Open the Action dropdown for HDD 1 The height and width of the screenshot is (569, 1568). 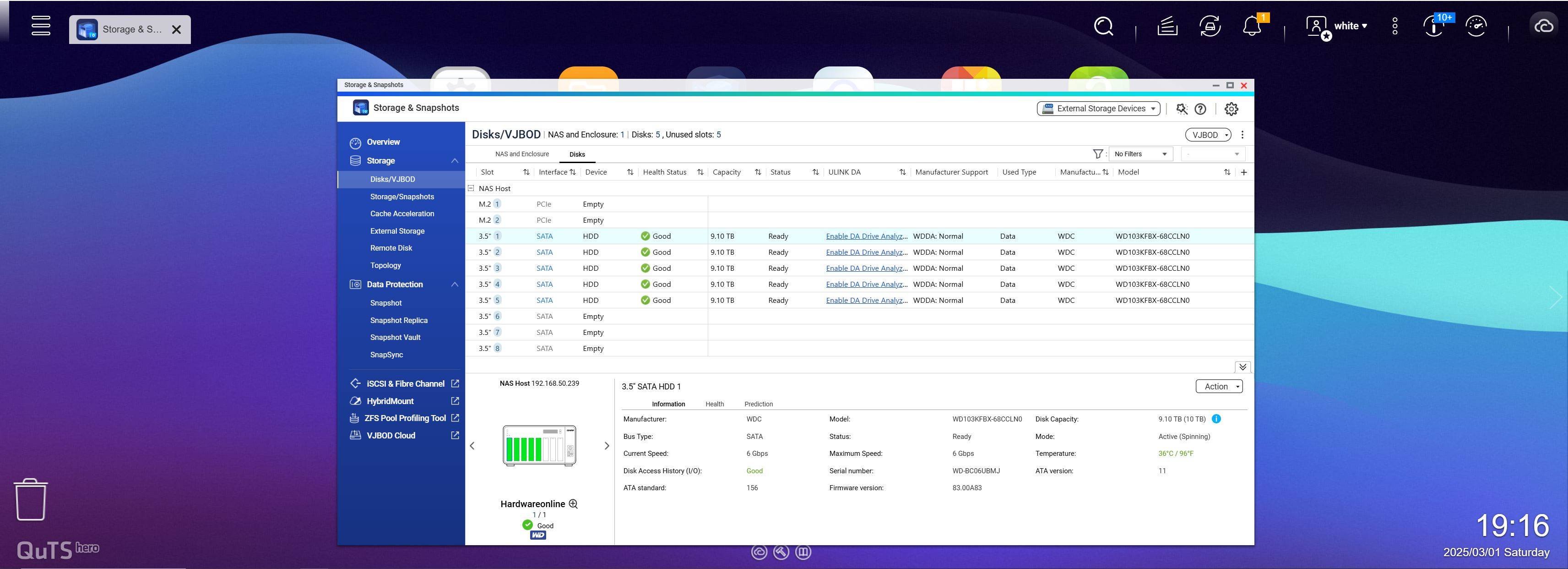[x=1219, y=386]
